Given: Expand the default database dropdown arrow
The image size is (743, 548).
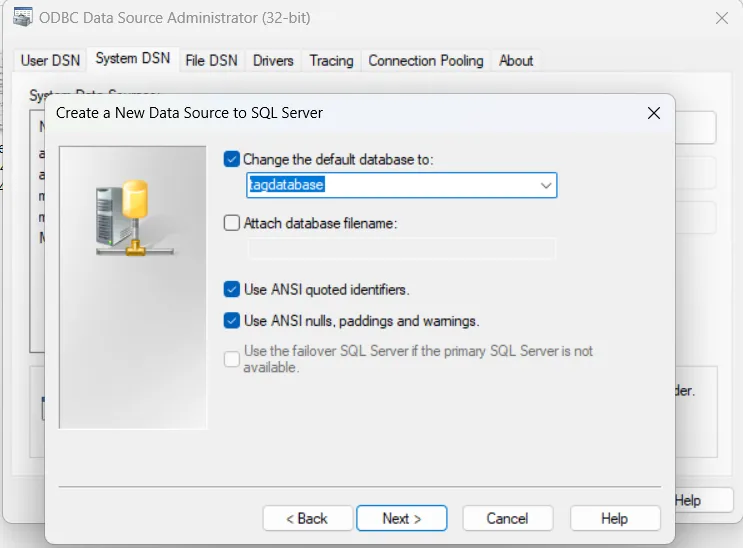Looking at the screenshot, I should [546, 185].
